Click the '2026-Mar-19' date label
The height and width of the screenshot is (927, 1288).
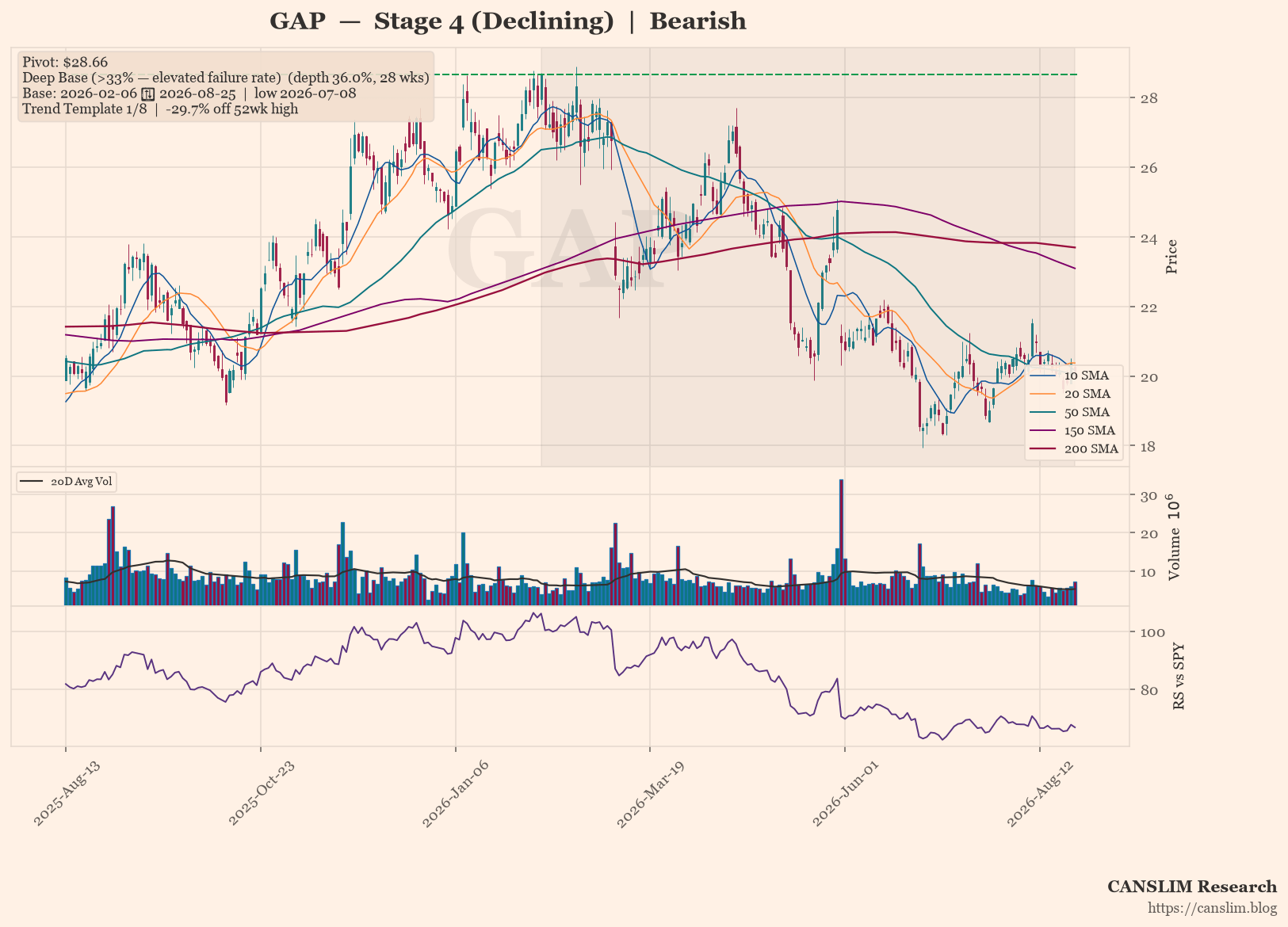point(650,792)
